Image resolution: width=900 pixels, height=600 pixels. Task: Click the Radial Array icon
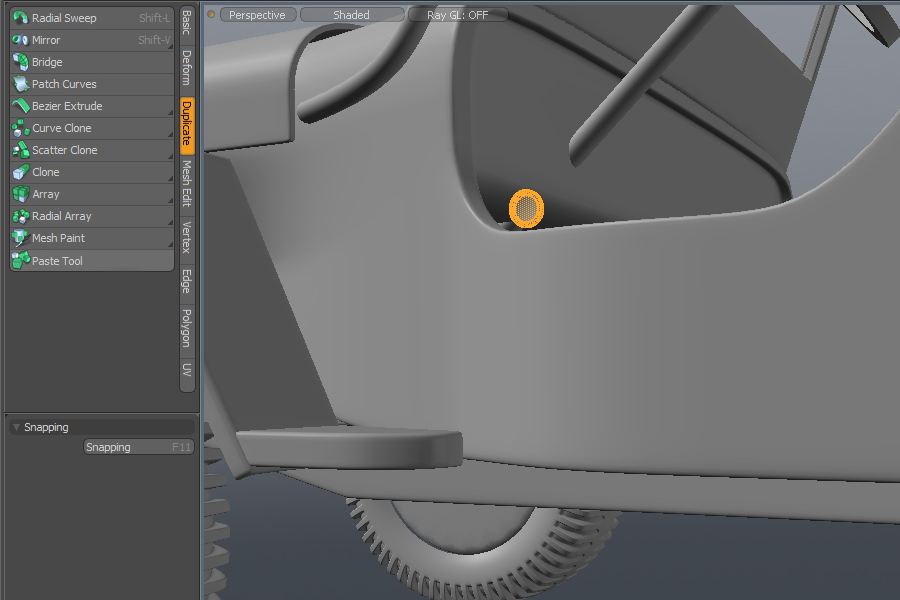pyautogui.click(x=21, y=216)
